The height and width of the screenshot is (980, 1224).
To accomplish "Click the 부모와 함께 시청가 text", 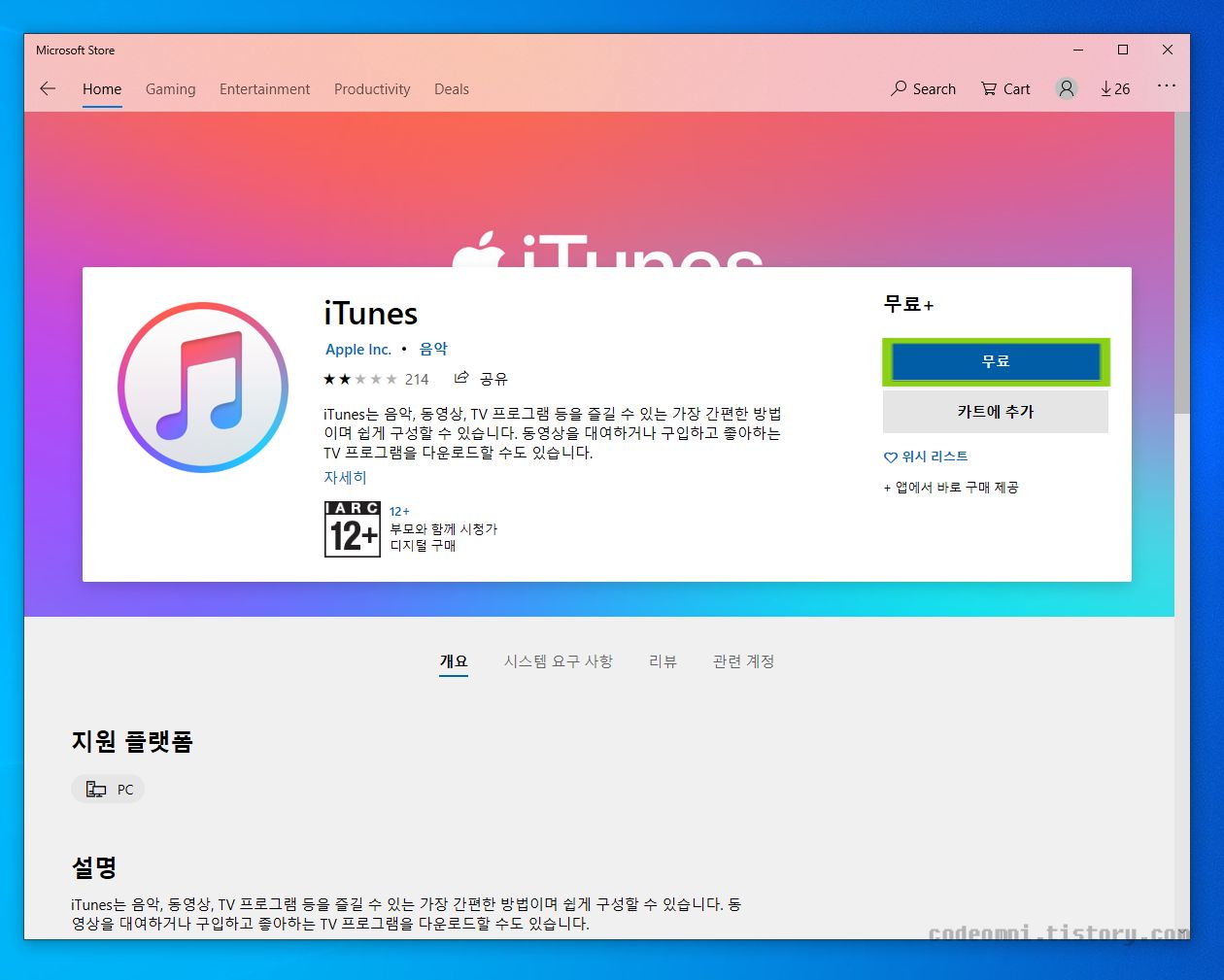I will (444, 529).
